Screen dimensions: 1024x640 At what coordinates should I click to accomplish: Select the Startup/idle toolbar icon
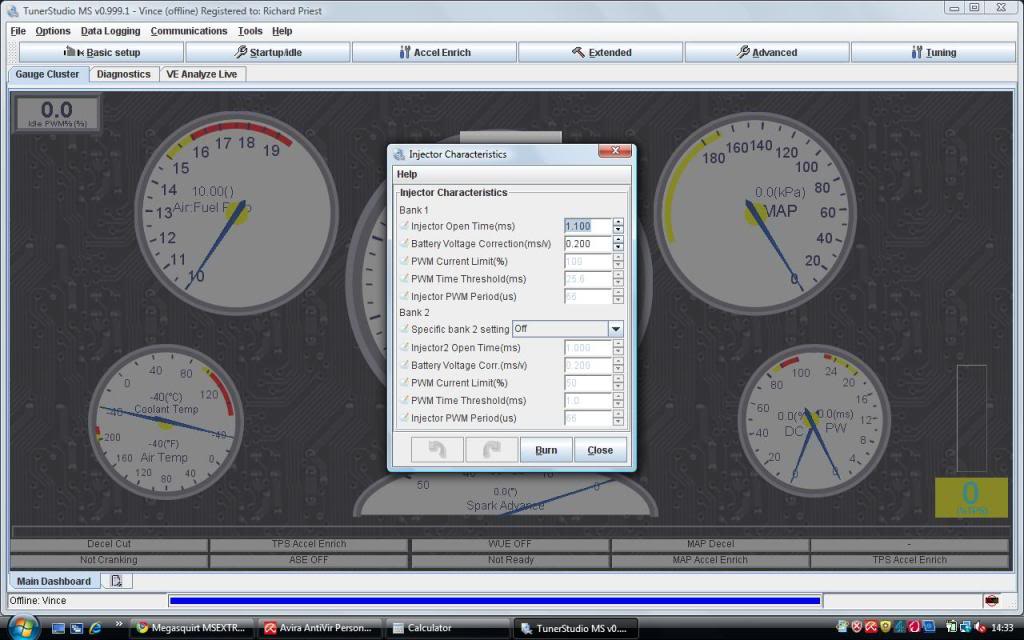click(x=267, y=52)
